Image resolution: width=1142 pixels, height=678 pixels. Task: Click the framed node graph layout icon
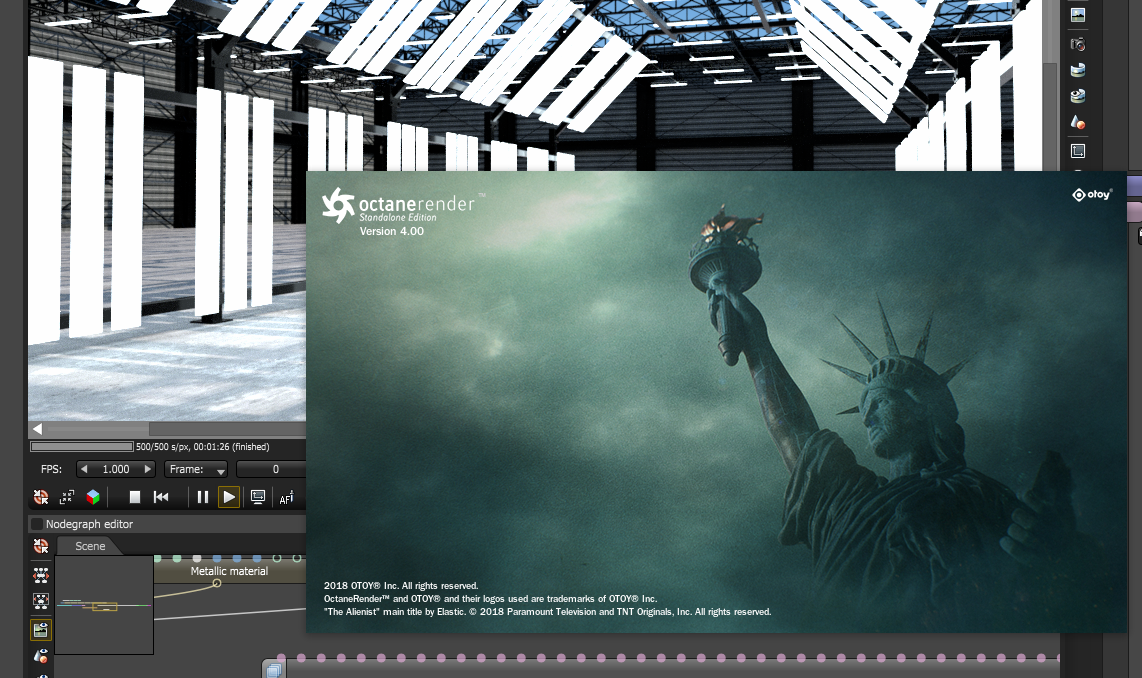[41, 602]
